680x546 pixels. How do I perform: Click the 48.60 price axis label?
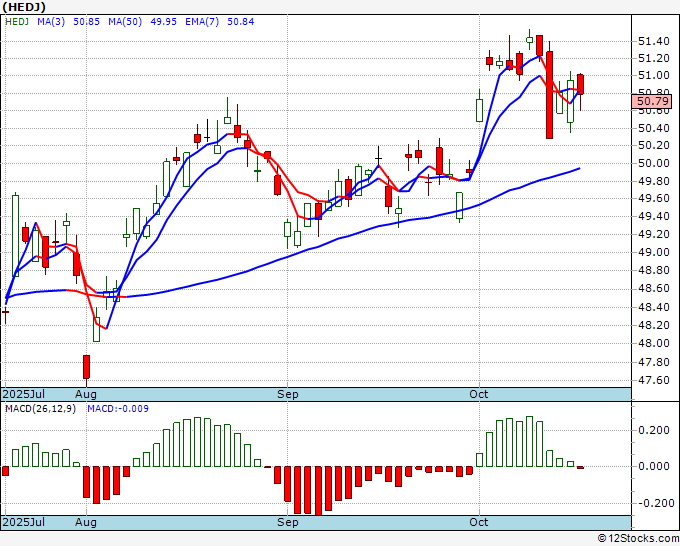[654, 288]
